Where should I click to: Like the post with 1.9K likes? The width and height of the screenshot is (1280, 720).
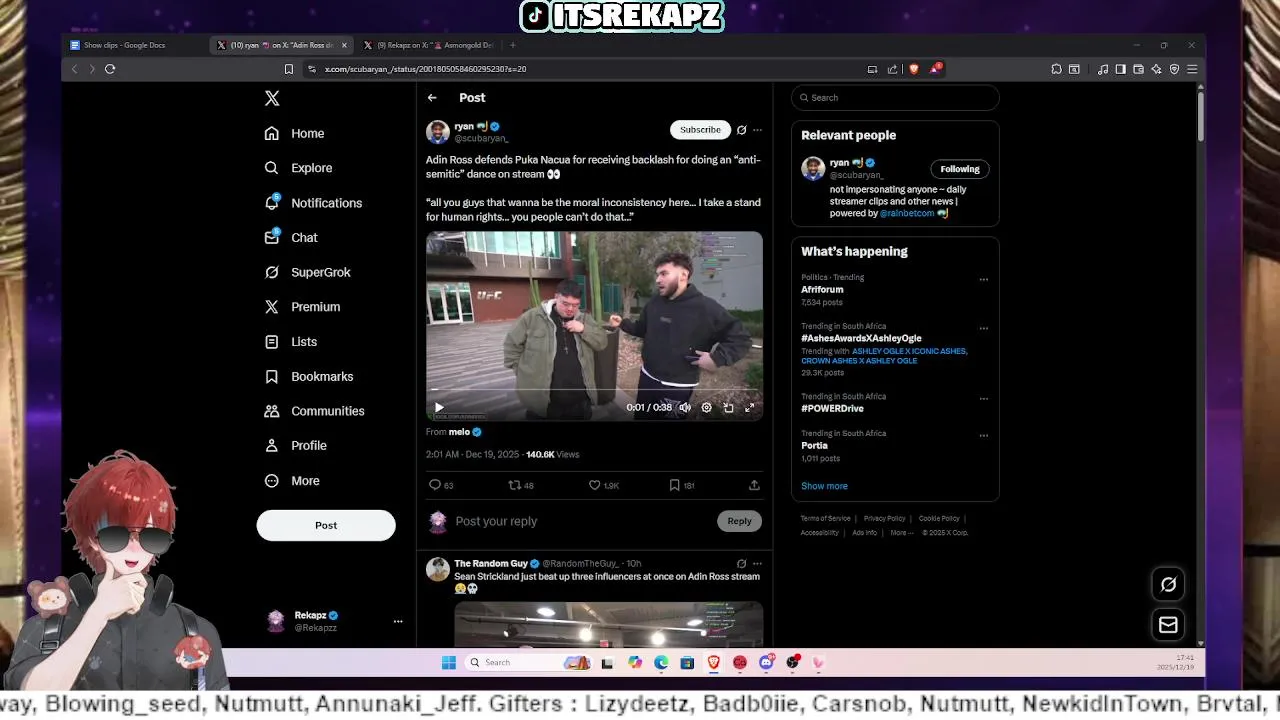[x=604, y=485]
